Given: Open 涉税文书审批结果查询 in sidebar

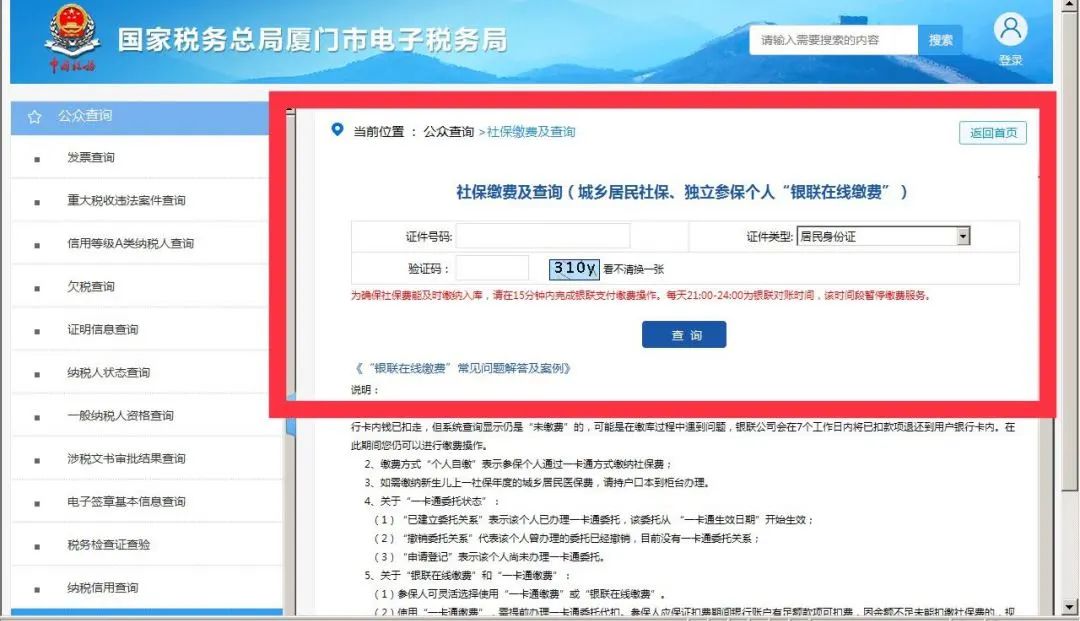Looking at the screenshot, I should click(126, 459).
